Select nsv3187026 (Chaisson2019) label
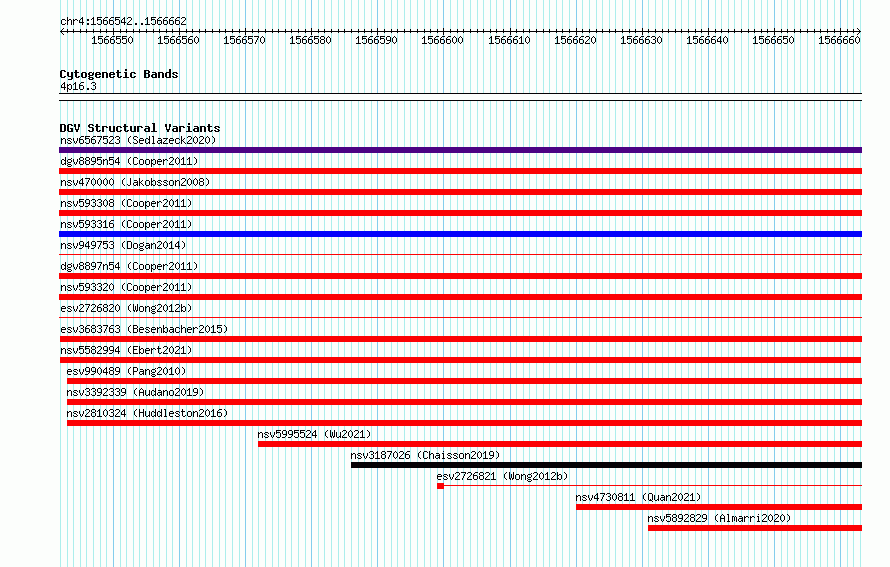This screenshot has height=567, width=890. click(x=425, y=455)
